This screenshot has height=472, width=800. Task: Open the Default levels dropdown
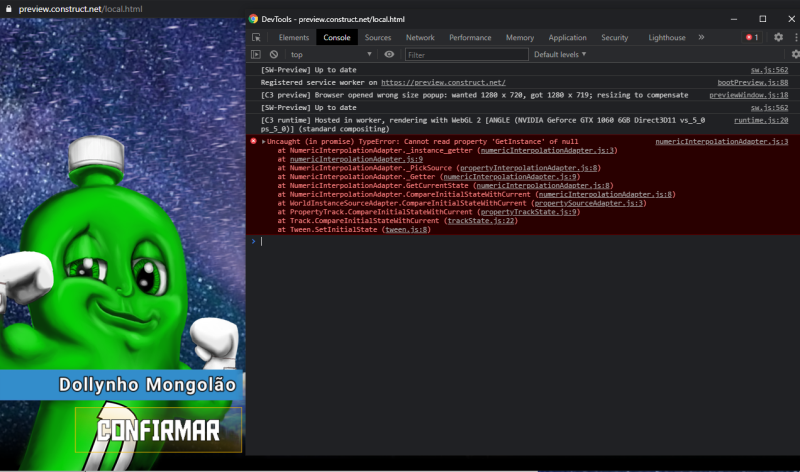(560, 54)
